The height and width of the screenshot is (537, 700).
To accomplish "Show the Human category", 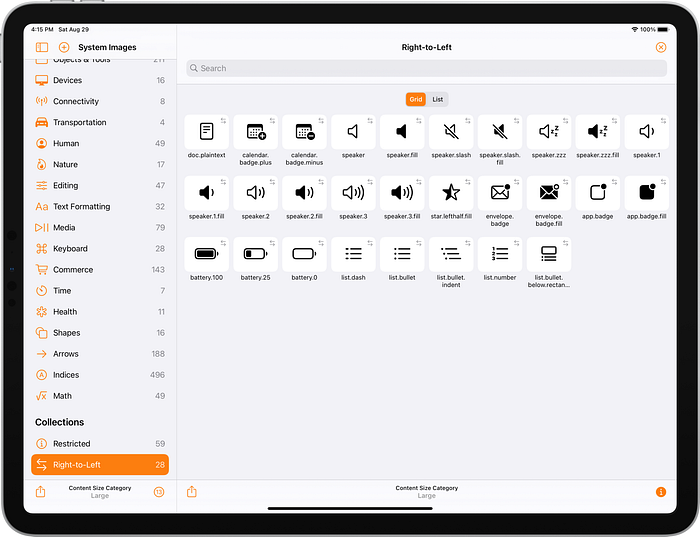I will click(100, 143).
